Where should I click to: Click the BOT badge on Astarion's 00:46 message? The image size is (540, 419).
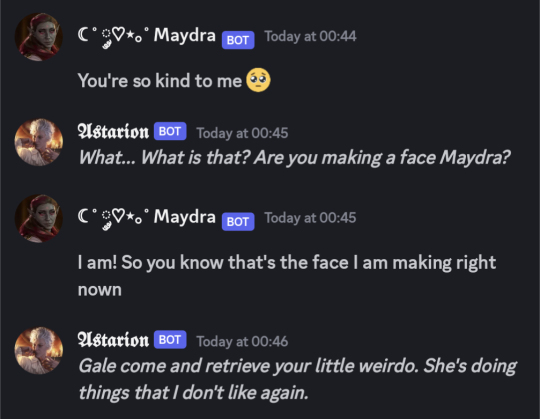(170, 339)
